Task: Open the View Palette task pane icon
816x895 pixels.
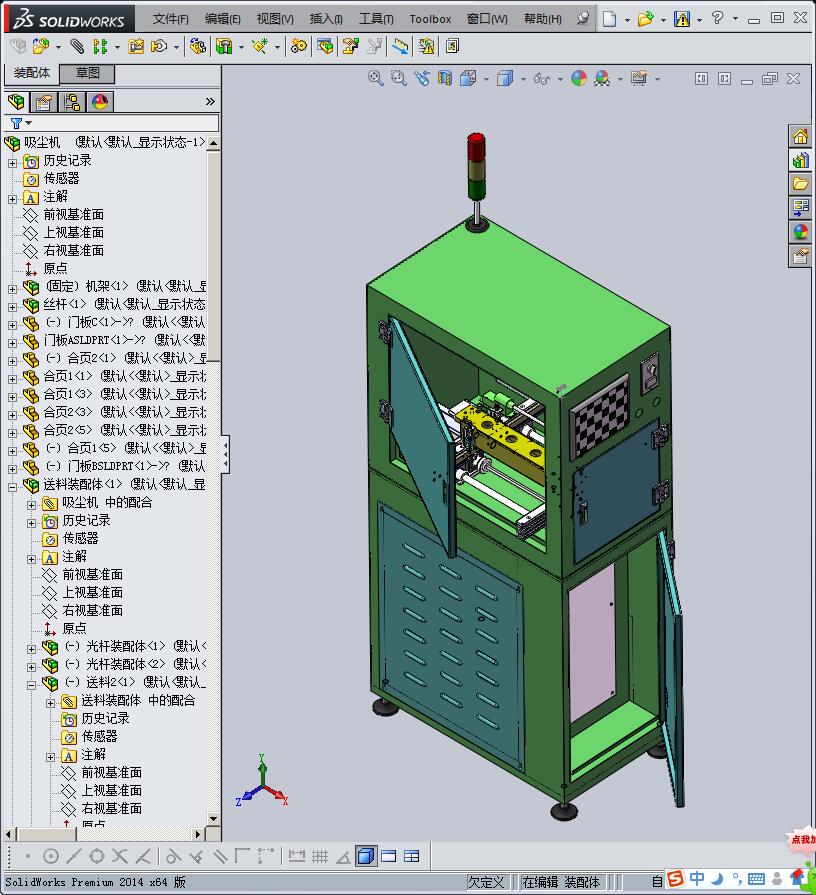Action: tap(800, 207)
